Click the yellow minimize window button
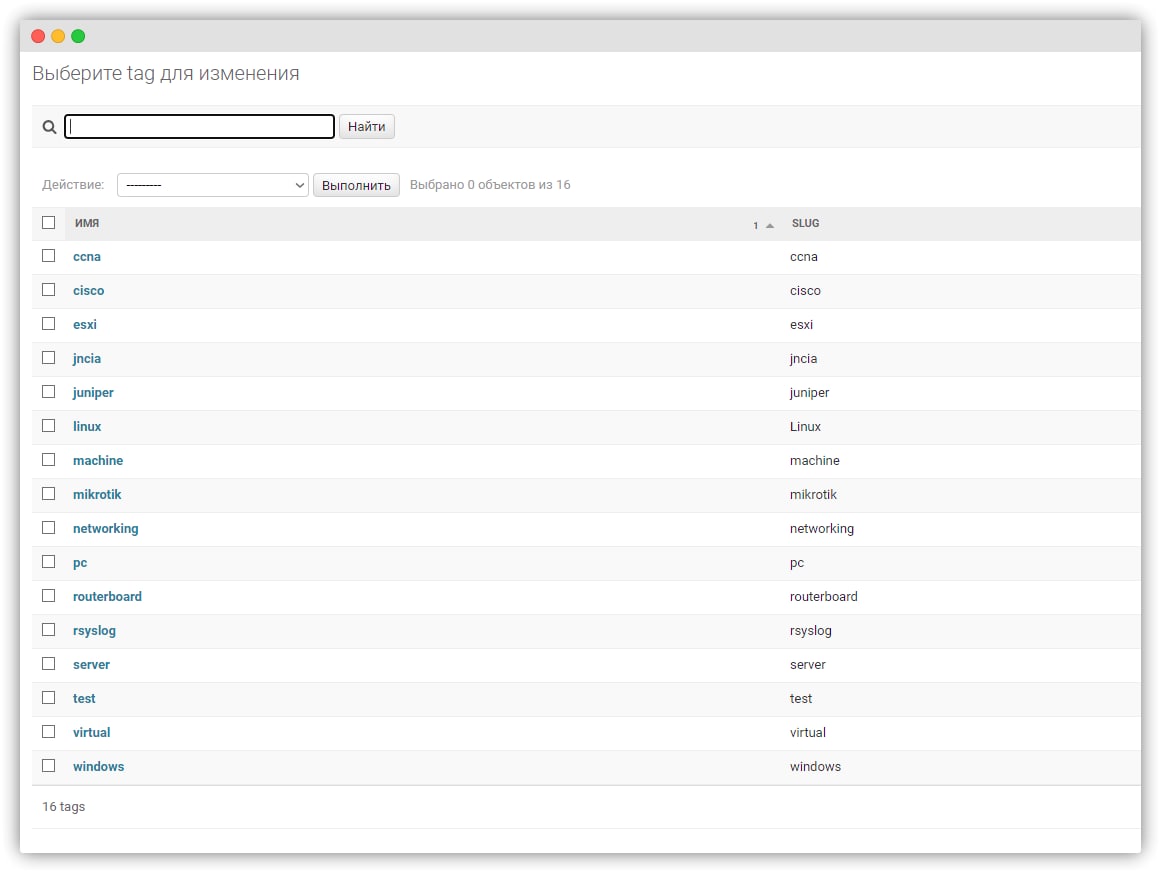The height and width of the screenshot is (873, 1161). tap(58, 36)
